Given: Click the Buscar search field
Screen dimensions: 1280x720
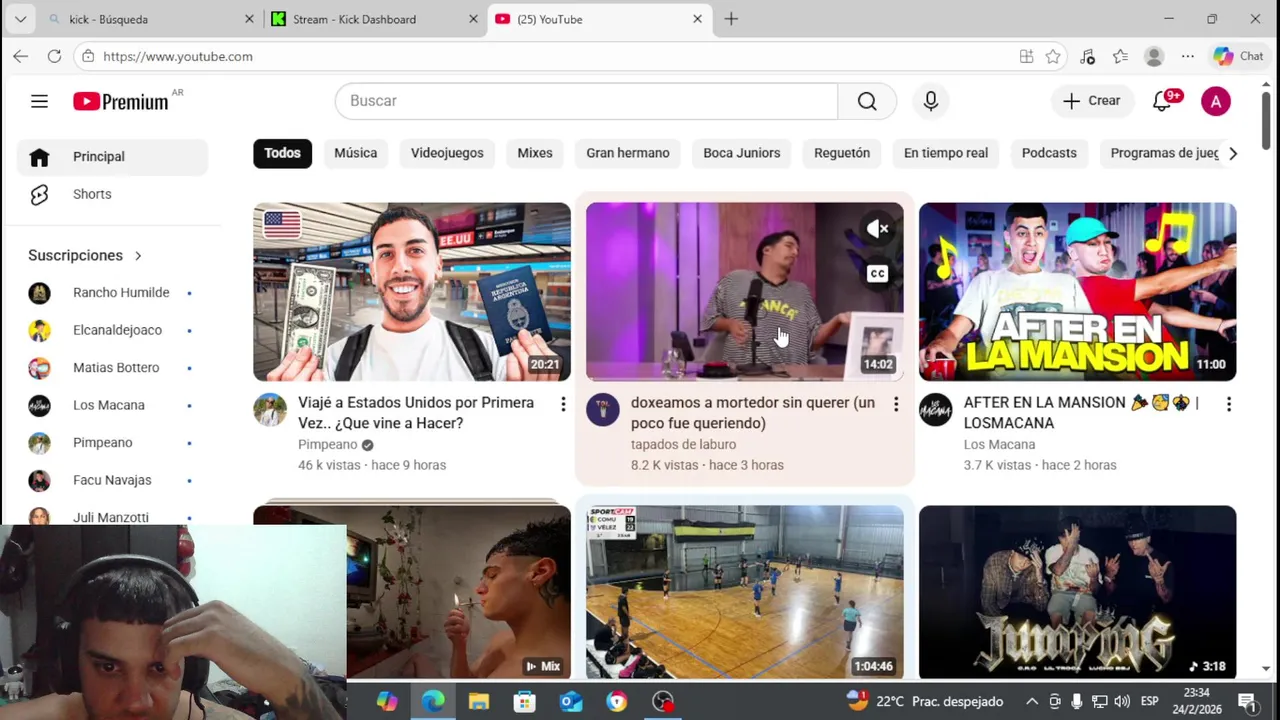Looking at the screenshot, I should tap(586, 101).
